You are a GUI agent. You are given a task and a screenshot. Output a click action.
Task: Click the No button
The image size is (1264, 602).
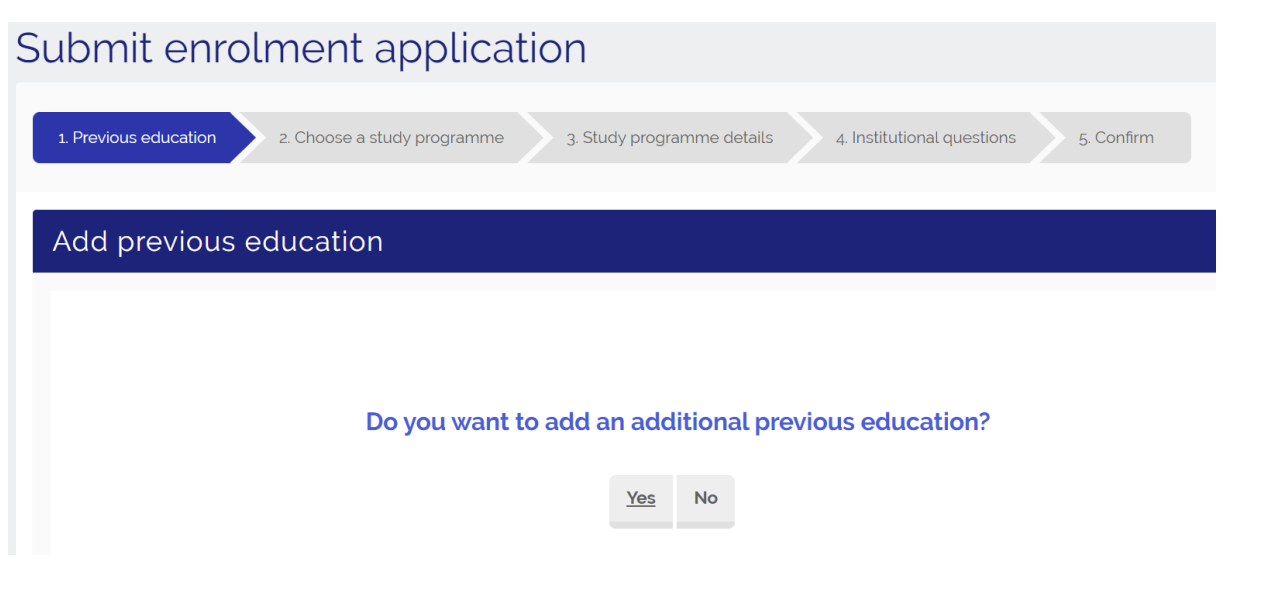coord(706,498)
